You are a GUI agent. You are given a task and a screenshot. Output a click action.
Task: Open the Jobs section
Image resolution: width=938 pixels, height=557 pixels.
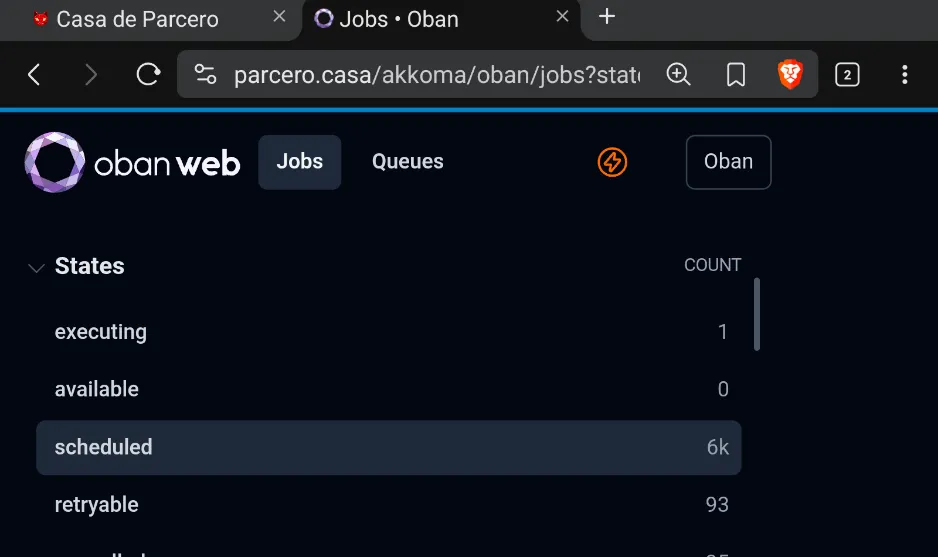click(300, 162)
